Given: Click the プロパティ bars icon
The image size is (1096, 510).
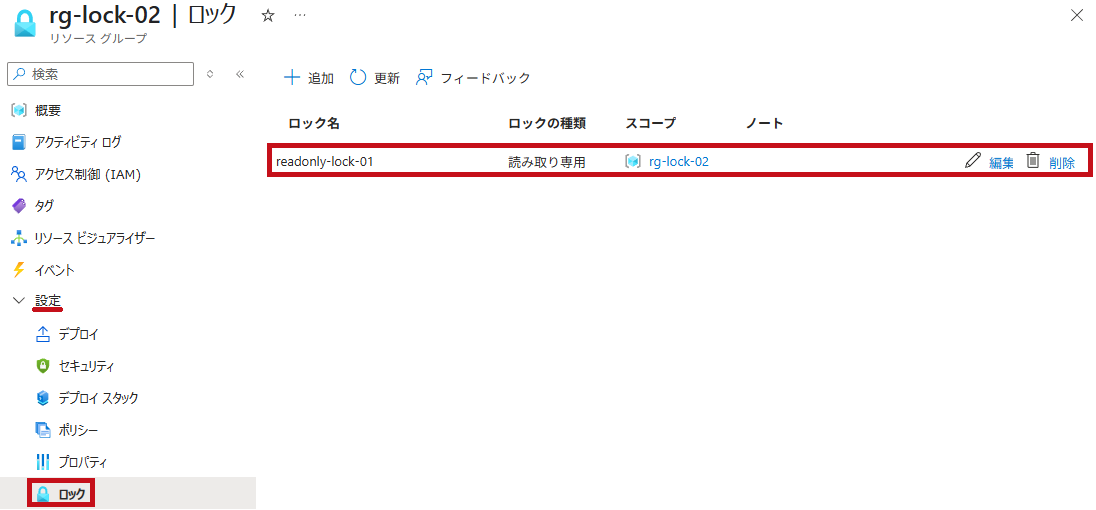Looking at the screenshot, I should tap(43, 462).
